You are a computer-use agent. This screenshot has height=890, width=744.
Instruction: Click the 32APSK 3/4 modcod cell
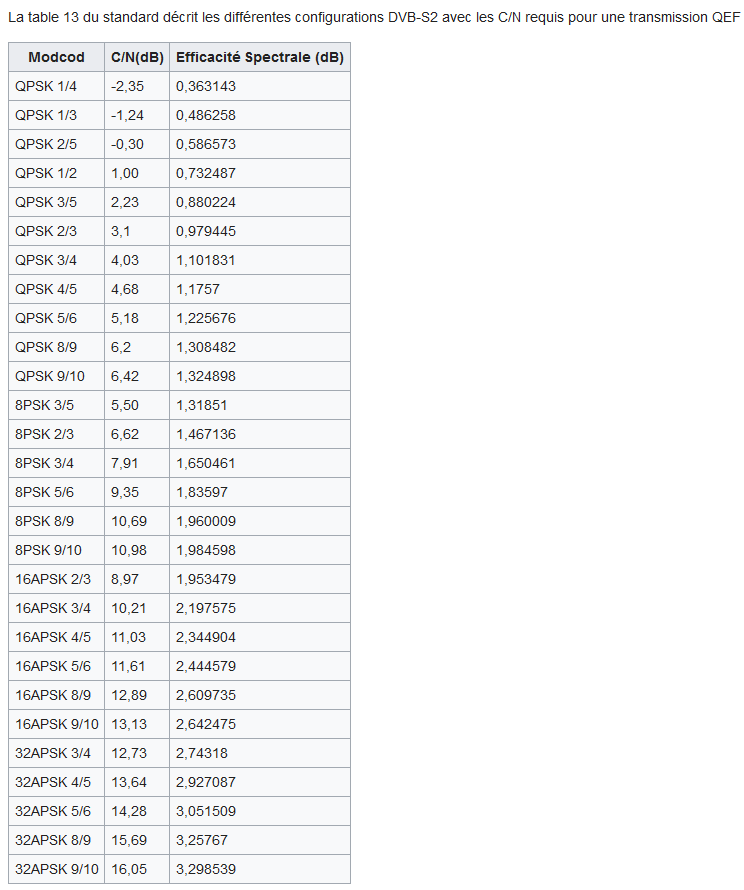point(53,753)
